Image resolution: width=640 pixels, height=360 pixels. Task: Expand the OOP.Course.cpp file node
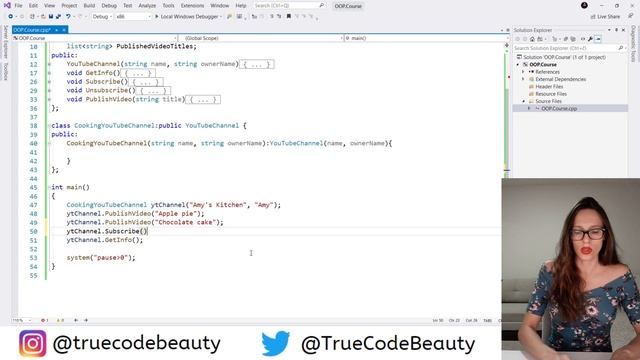click(529, 109)
